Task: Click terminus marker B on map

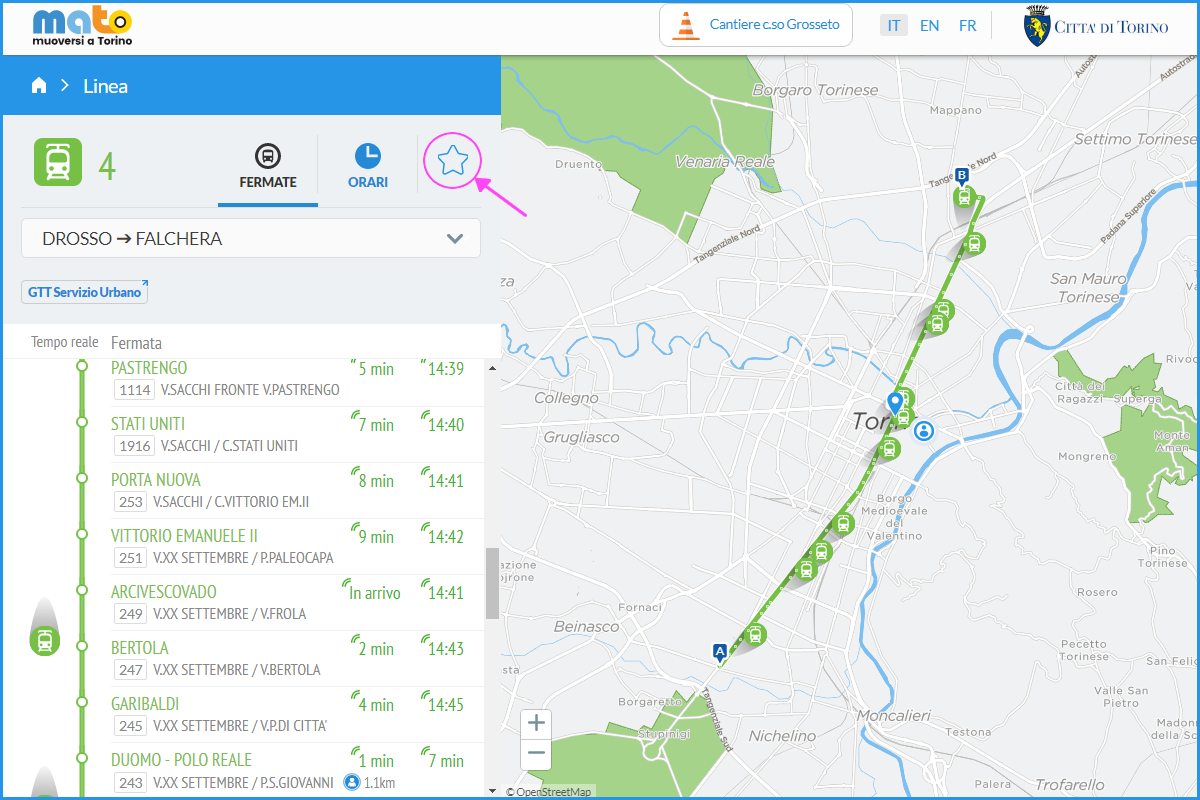Action: coord(962,176)
